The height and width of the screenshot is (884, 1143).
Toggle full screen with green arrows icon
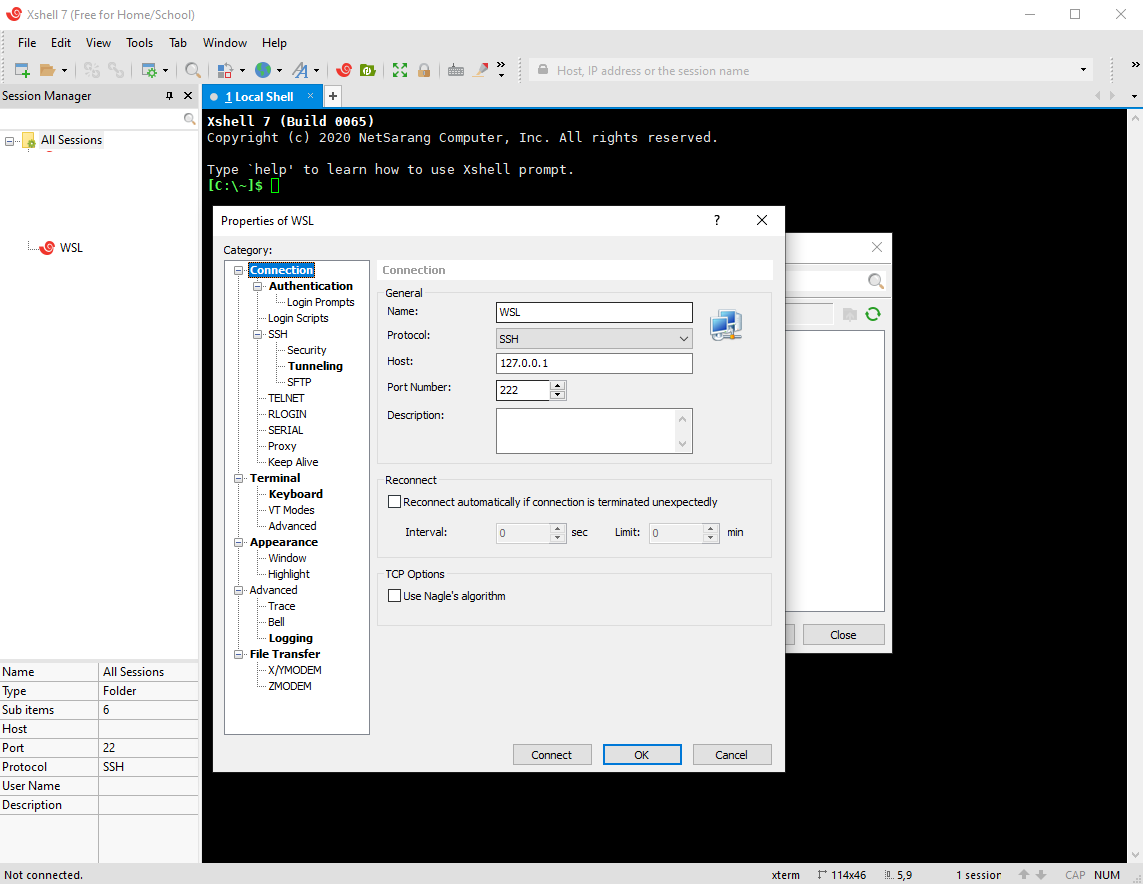[x=399, y=70]
